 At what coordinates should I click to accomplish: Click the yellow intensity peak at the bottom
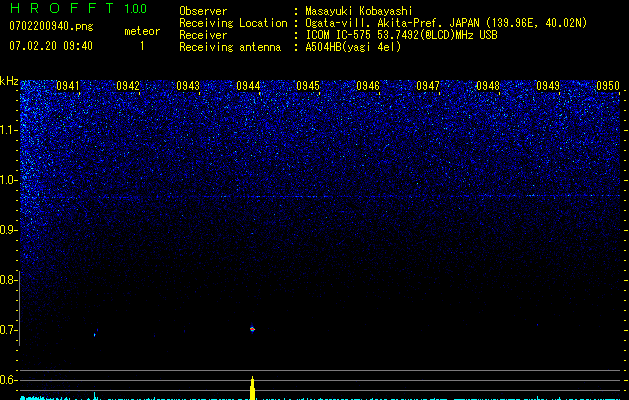tap(252, 388)
